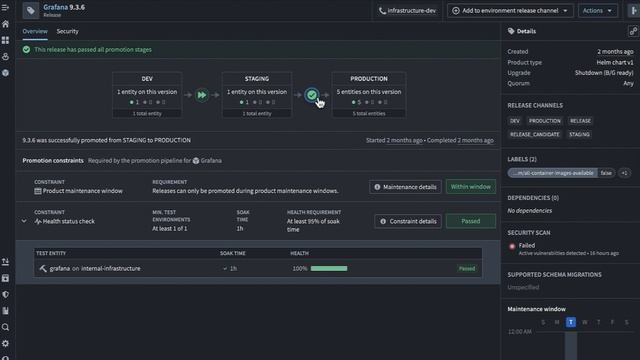Open the round emblem icon below the person icon

(5, 73)
